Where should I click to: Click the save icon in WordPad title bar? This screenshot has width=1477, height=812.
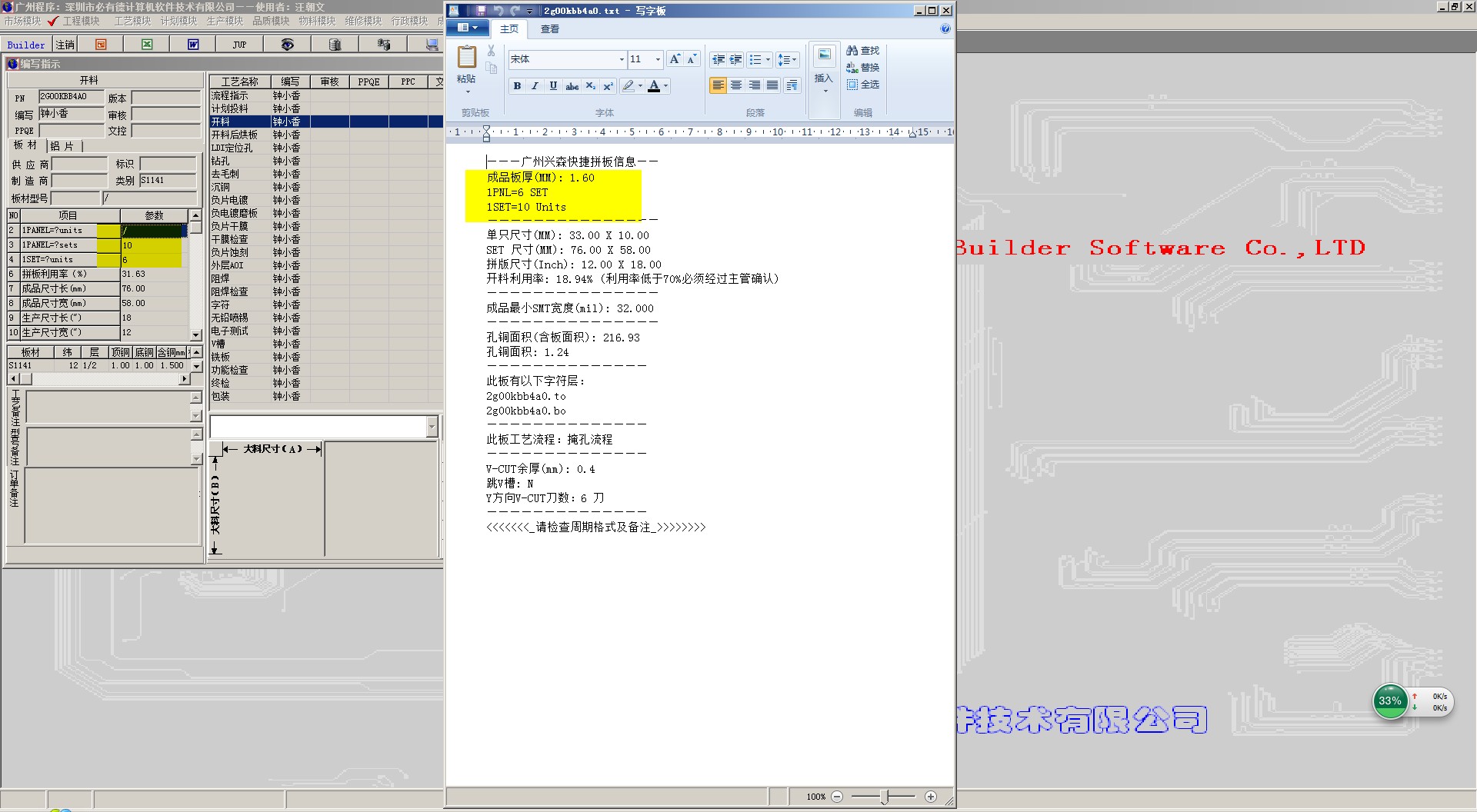click(x=481, y=11)
